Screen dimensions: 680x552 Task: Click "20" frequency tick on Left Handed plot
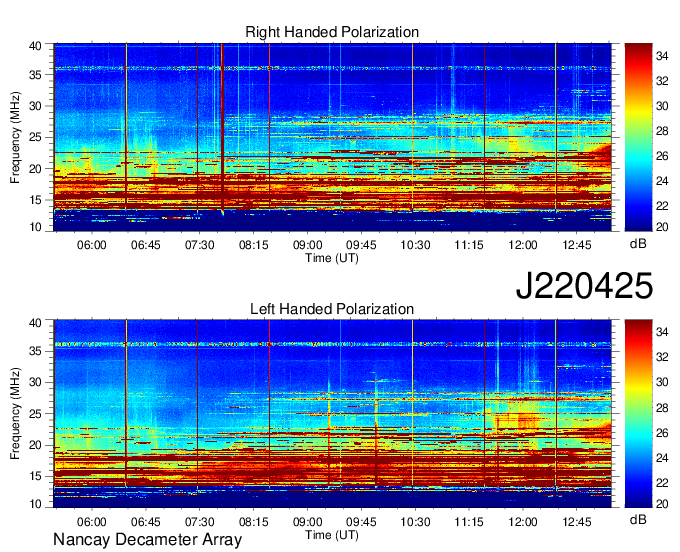click(36, 445)
